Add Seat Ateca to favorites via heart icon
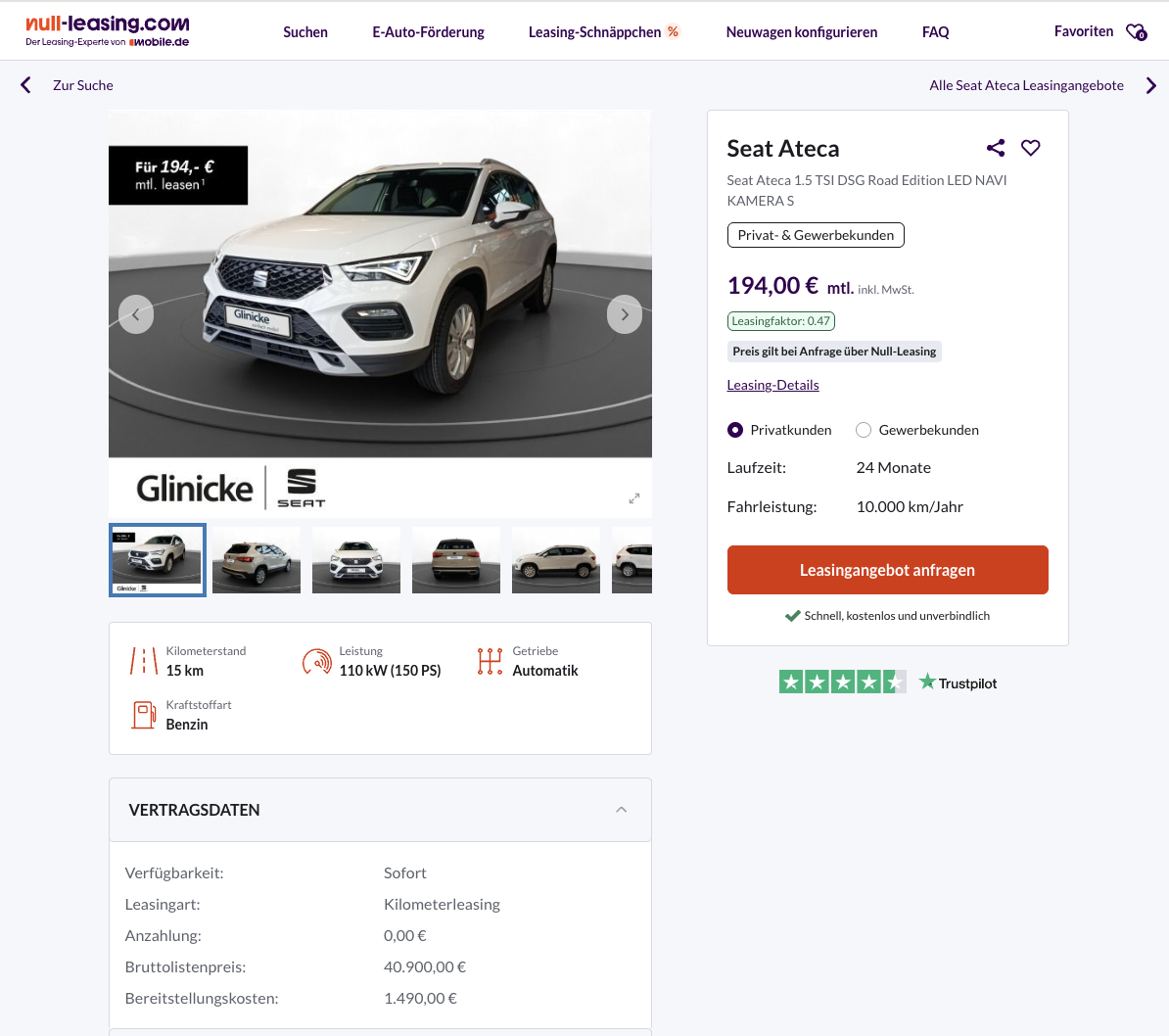The width and height of the screenshot is (1169, 1036). click(1031, 148)
